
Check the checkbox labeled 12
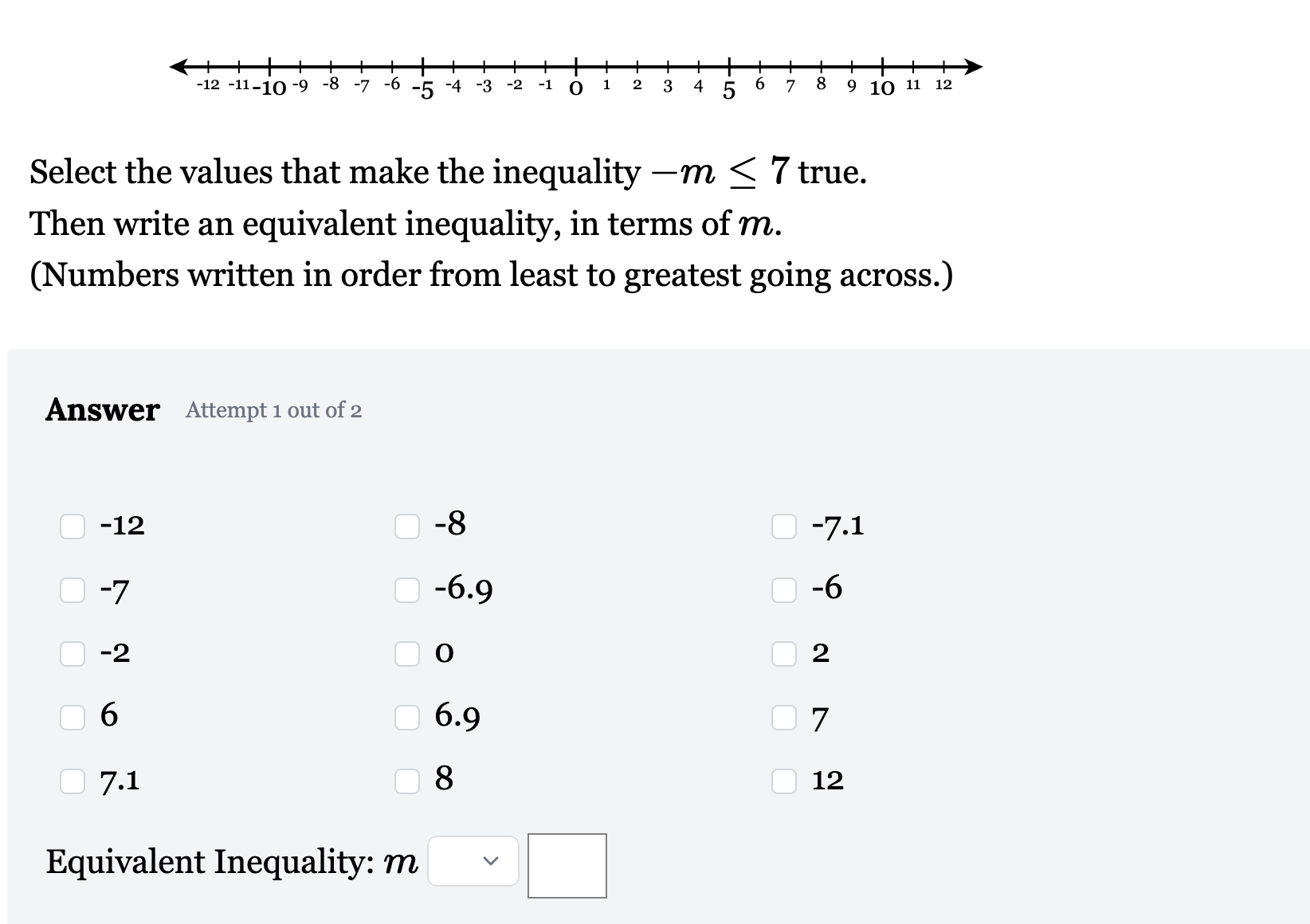pos(783,781)
